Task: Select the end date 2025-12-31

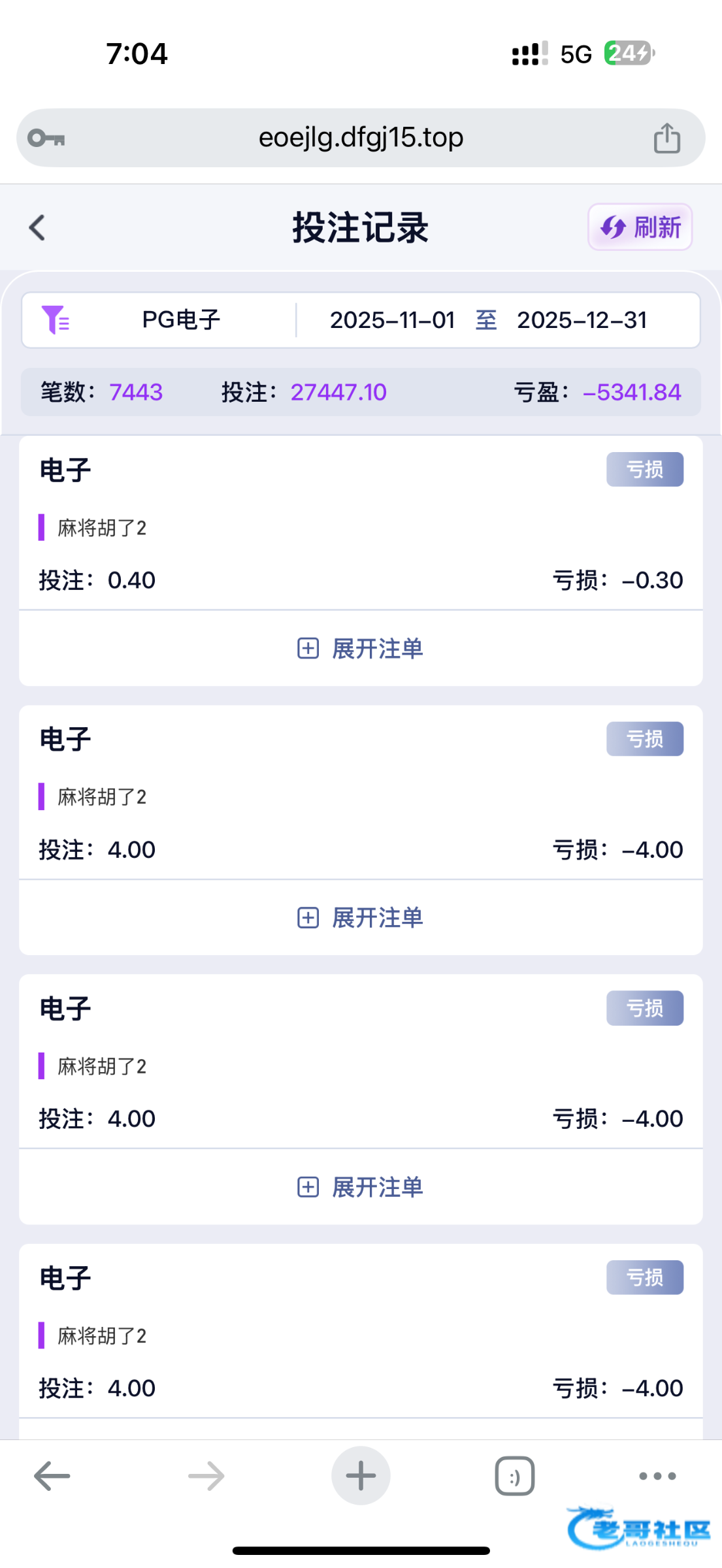Action: tap(582, 320)
